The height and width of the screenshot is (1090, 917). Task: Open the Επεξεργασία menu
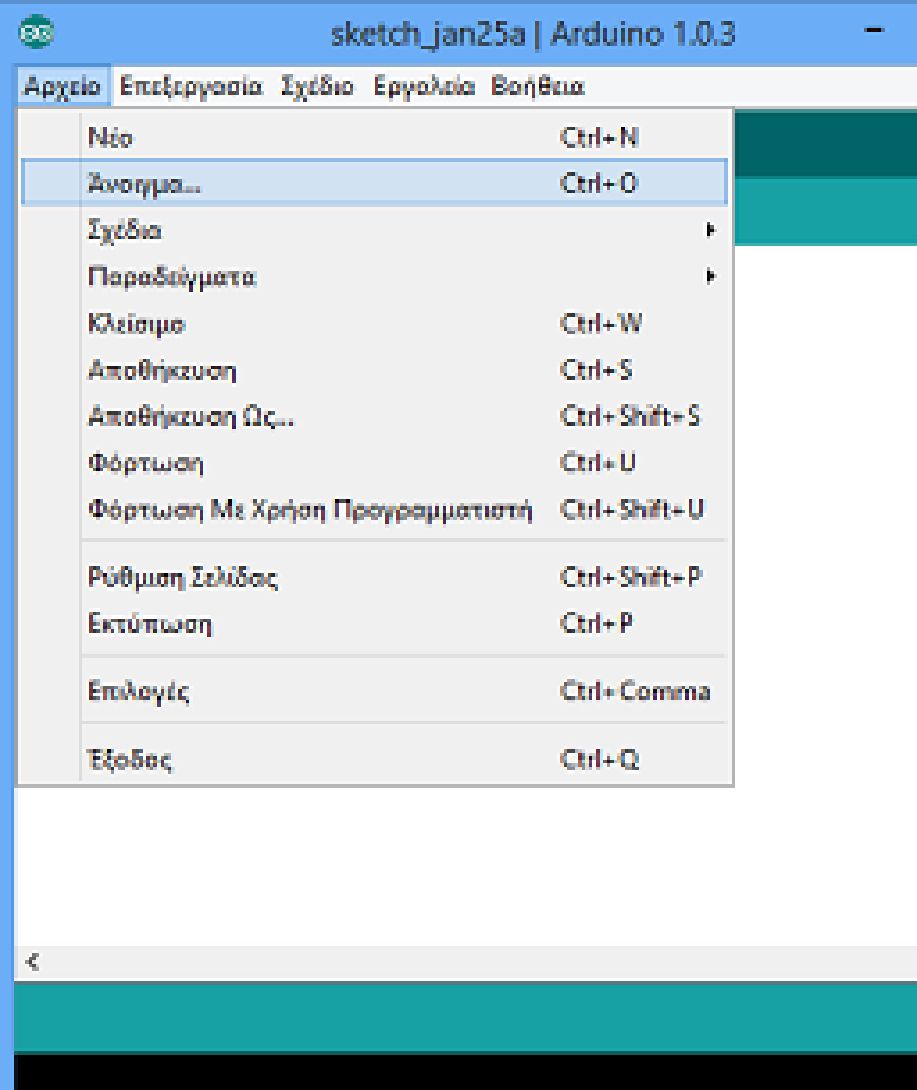190,86
